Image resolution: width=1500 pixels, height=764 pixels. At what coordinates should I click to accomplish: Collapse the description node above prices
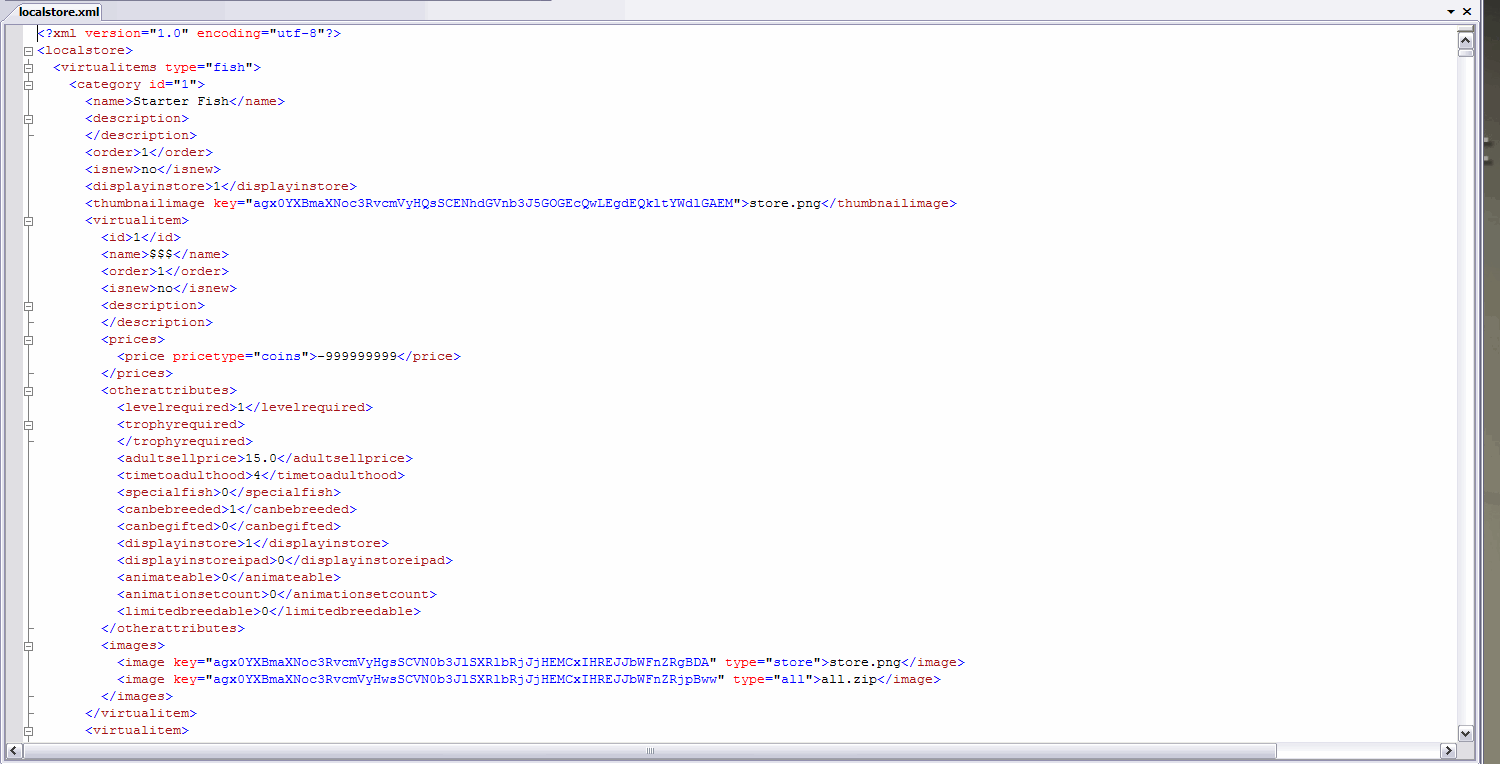(28, 305)
